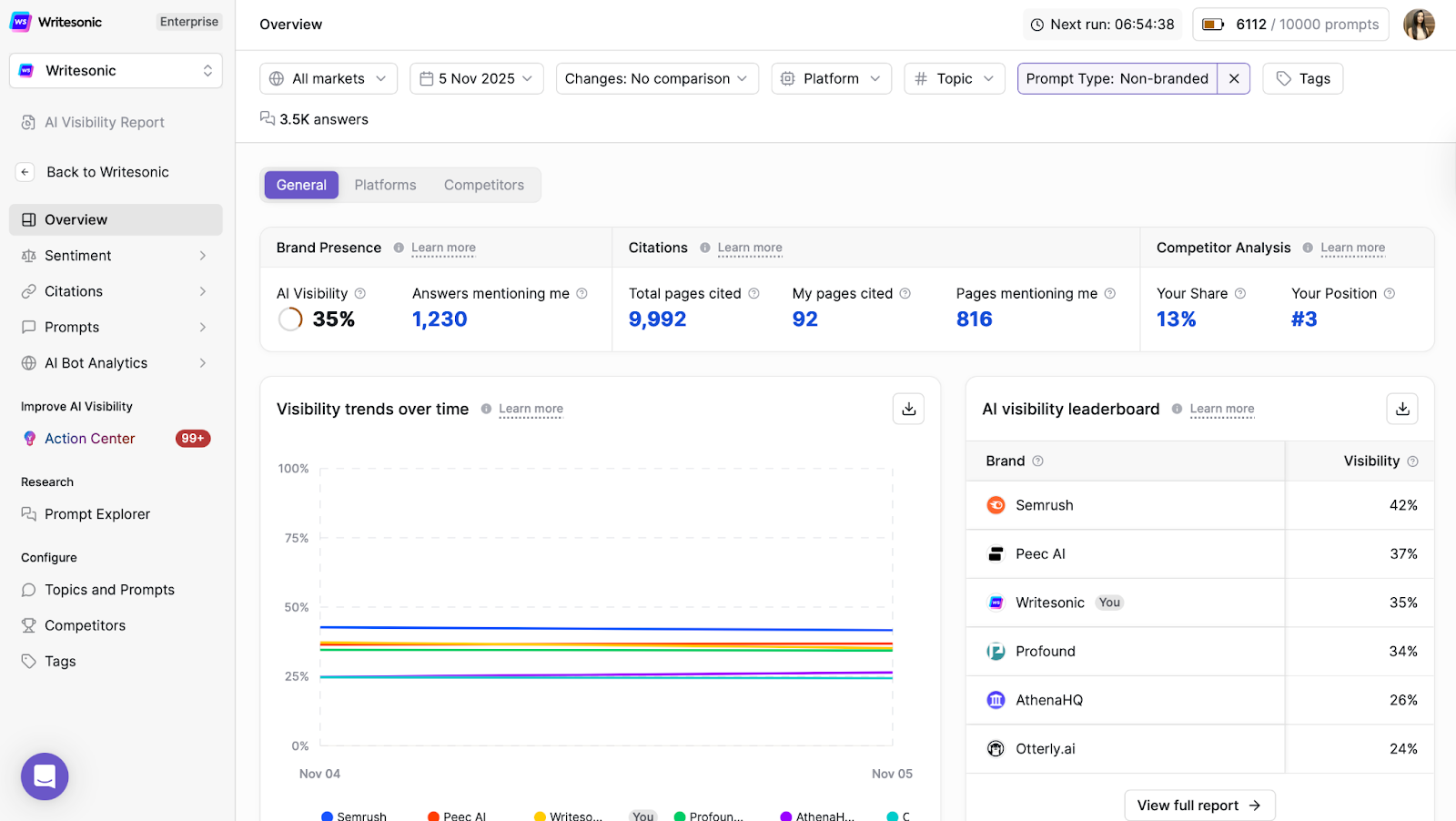Click the AI Visibility progress ring
This screenshot has width=1456, height=821.
288,319
